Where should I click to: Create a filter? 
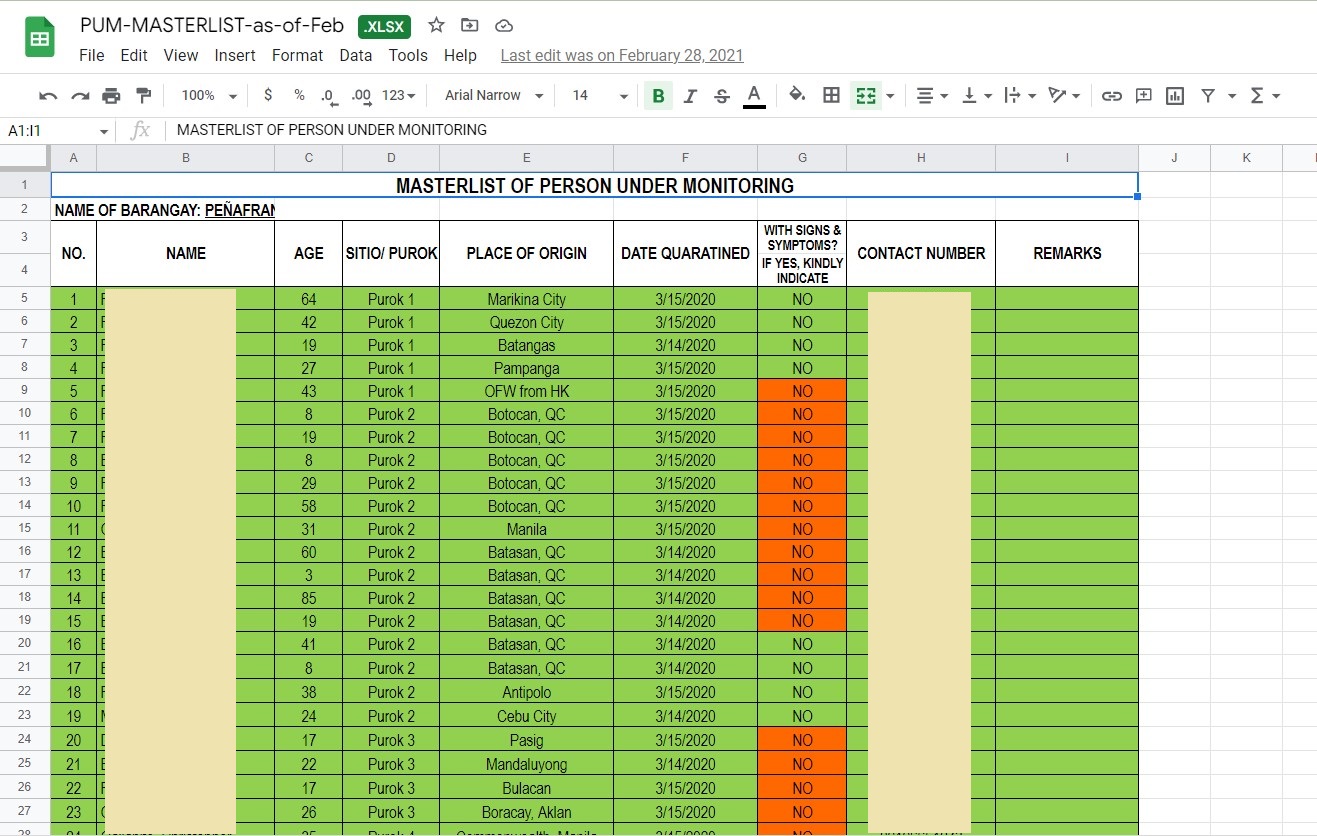coord(1208,96)
